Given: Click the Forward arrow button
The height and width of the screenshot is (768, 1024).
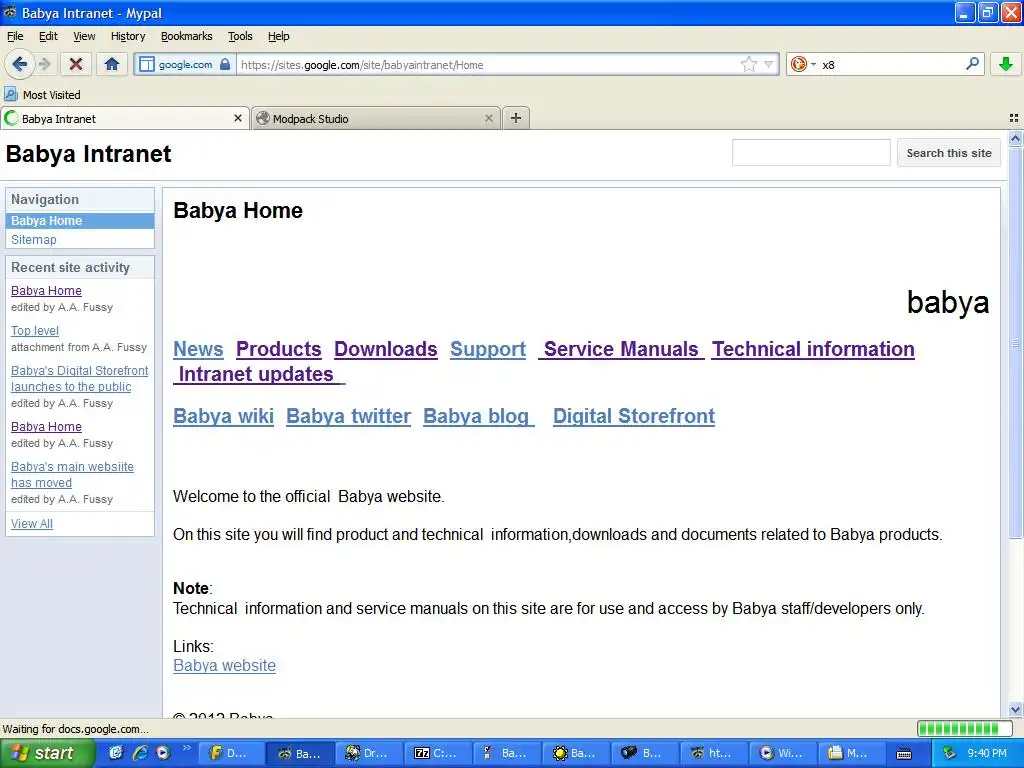Looking at the screenshot, I should pyautogui.click(x=44, y=64).
